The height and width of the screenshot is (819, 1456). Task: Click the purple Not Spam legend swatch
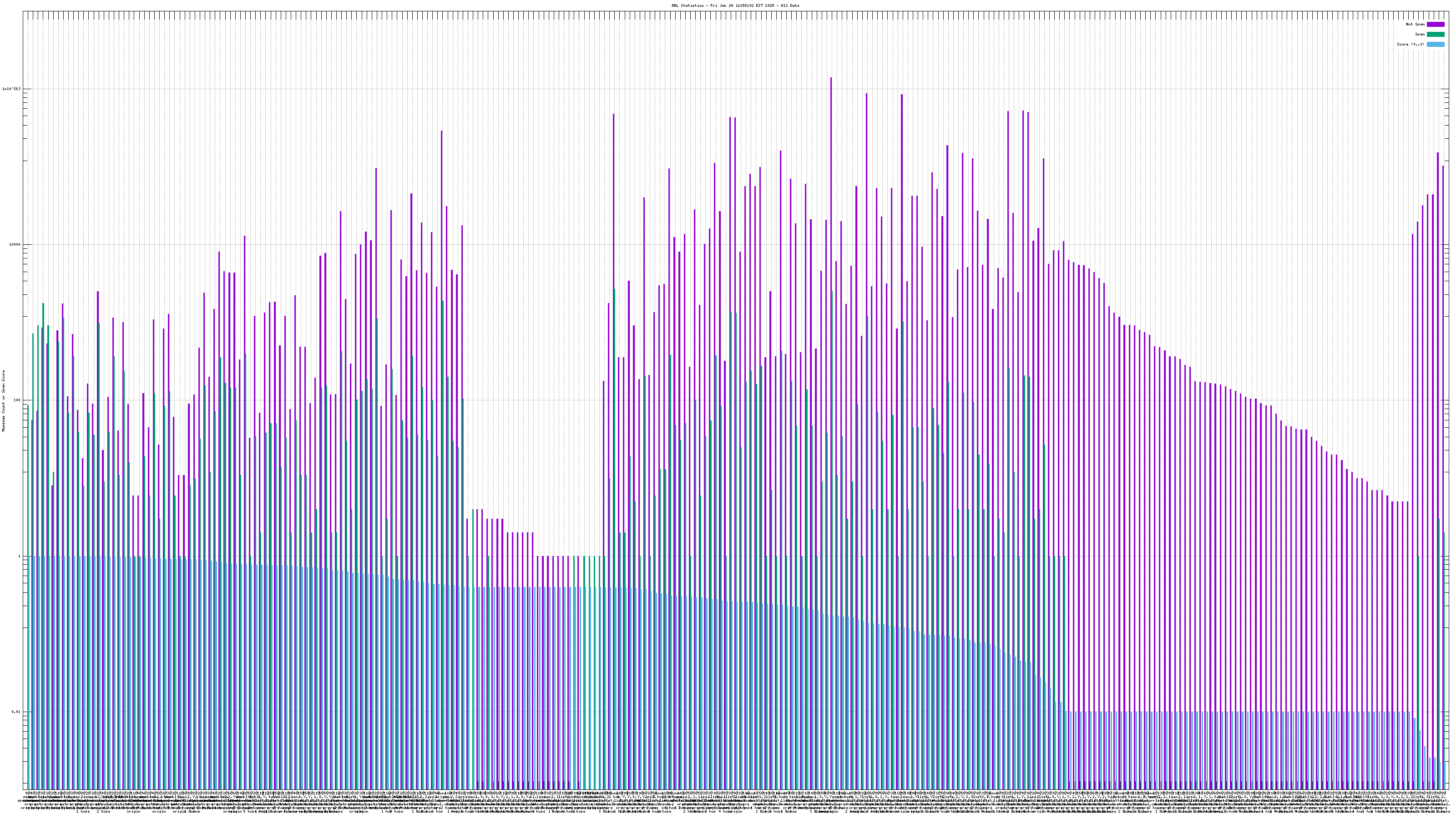(1435, 24)
